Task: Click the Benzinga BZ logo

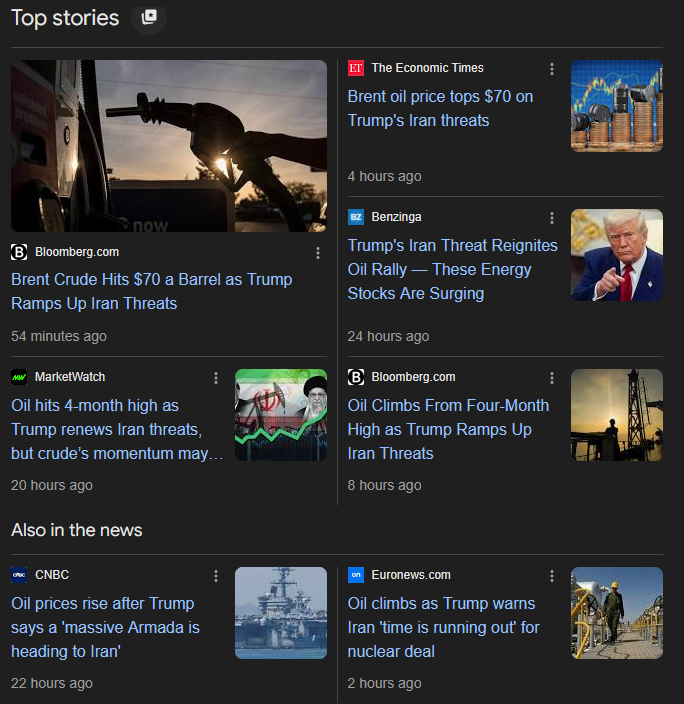Action: point(356,217)
